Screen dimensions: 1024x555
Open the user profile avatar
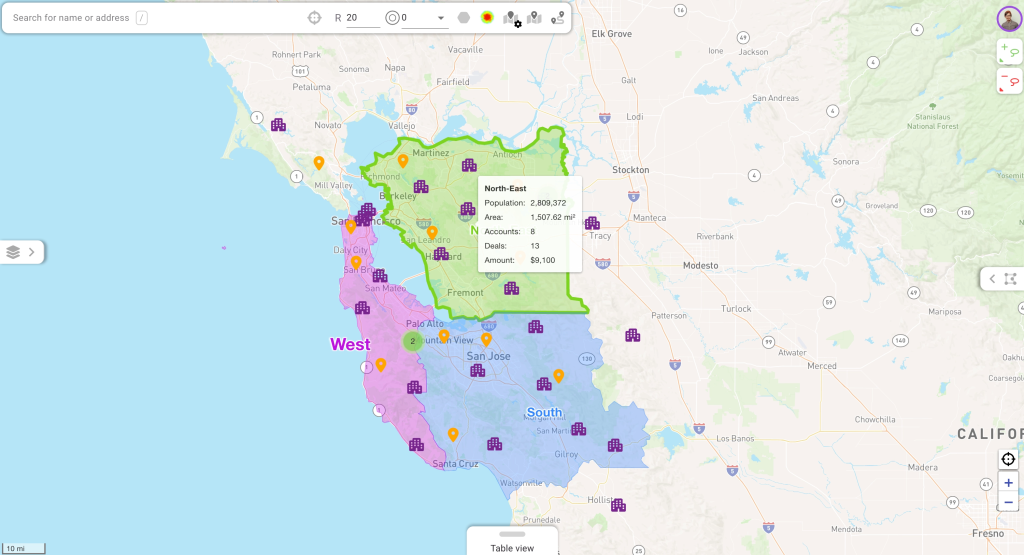1008,18
